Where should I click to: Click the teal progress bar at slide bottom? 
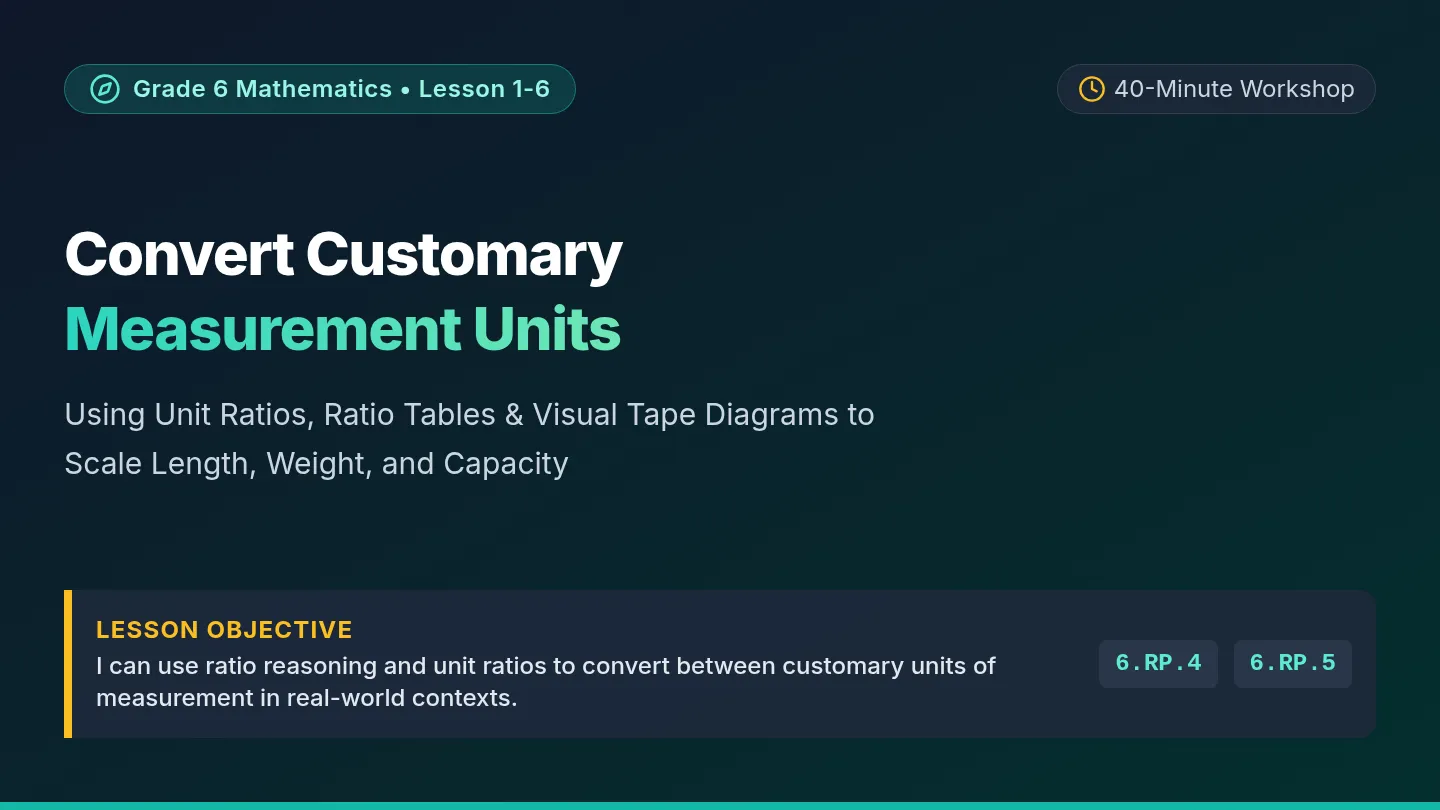click(x=720, y=806)
